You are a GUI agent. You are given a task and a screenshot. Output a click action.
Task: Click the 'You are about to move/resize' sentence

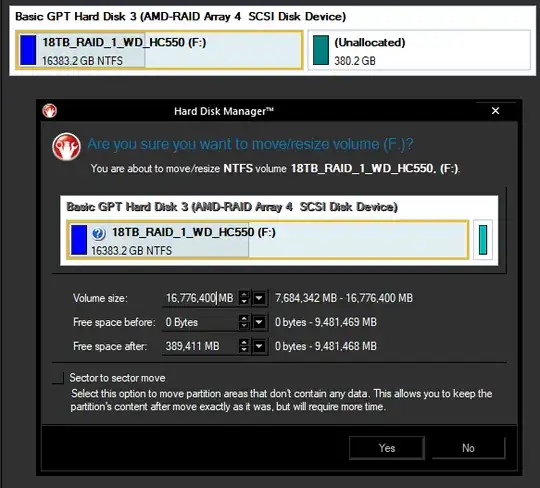click(x=275, y=168)
